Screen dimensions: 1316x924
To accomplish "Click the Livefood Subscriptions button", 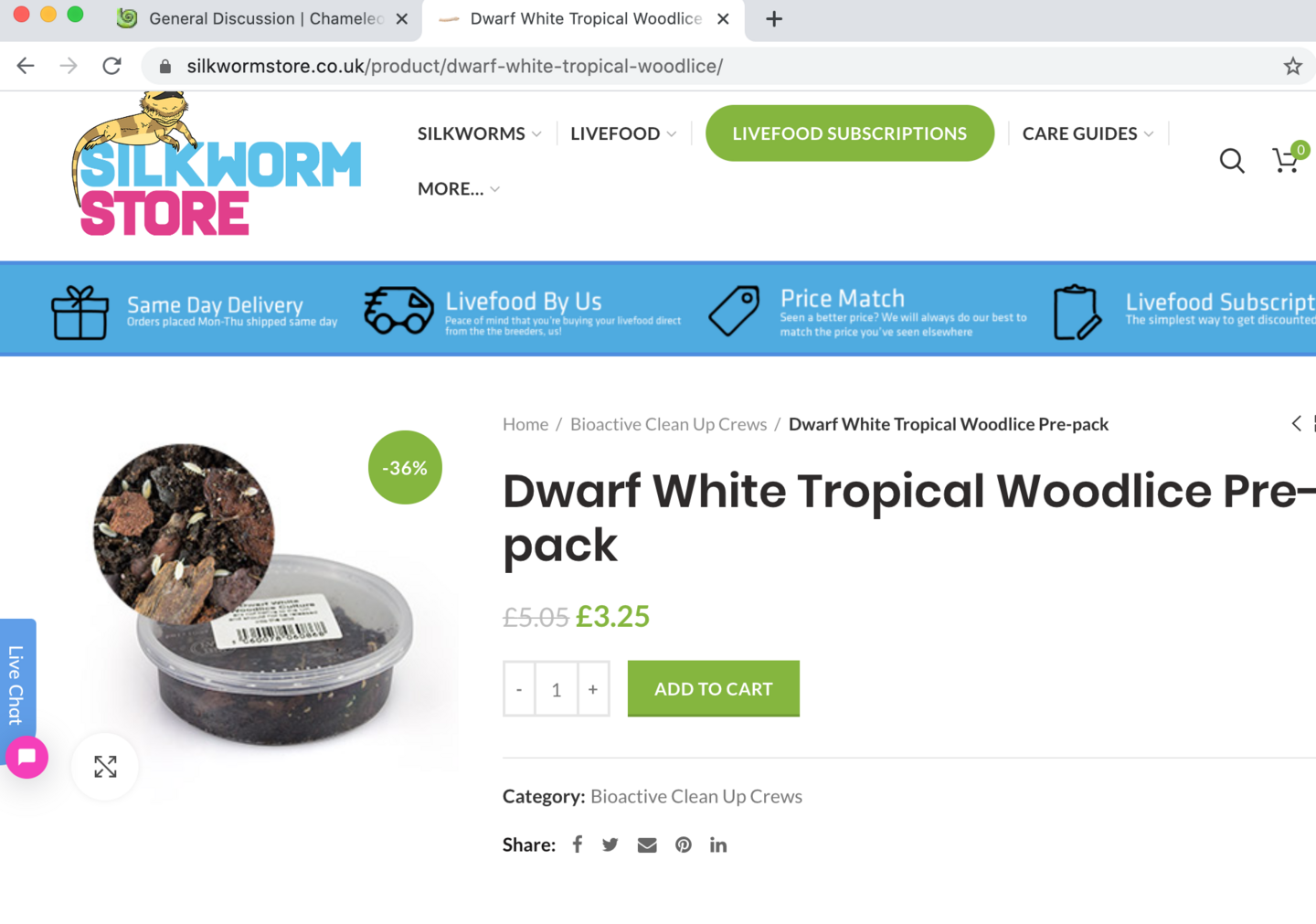I will coord(850,133).
